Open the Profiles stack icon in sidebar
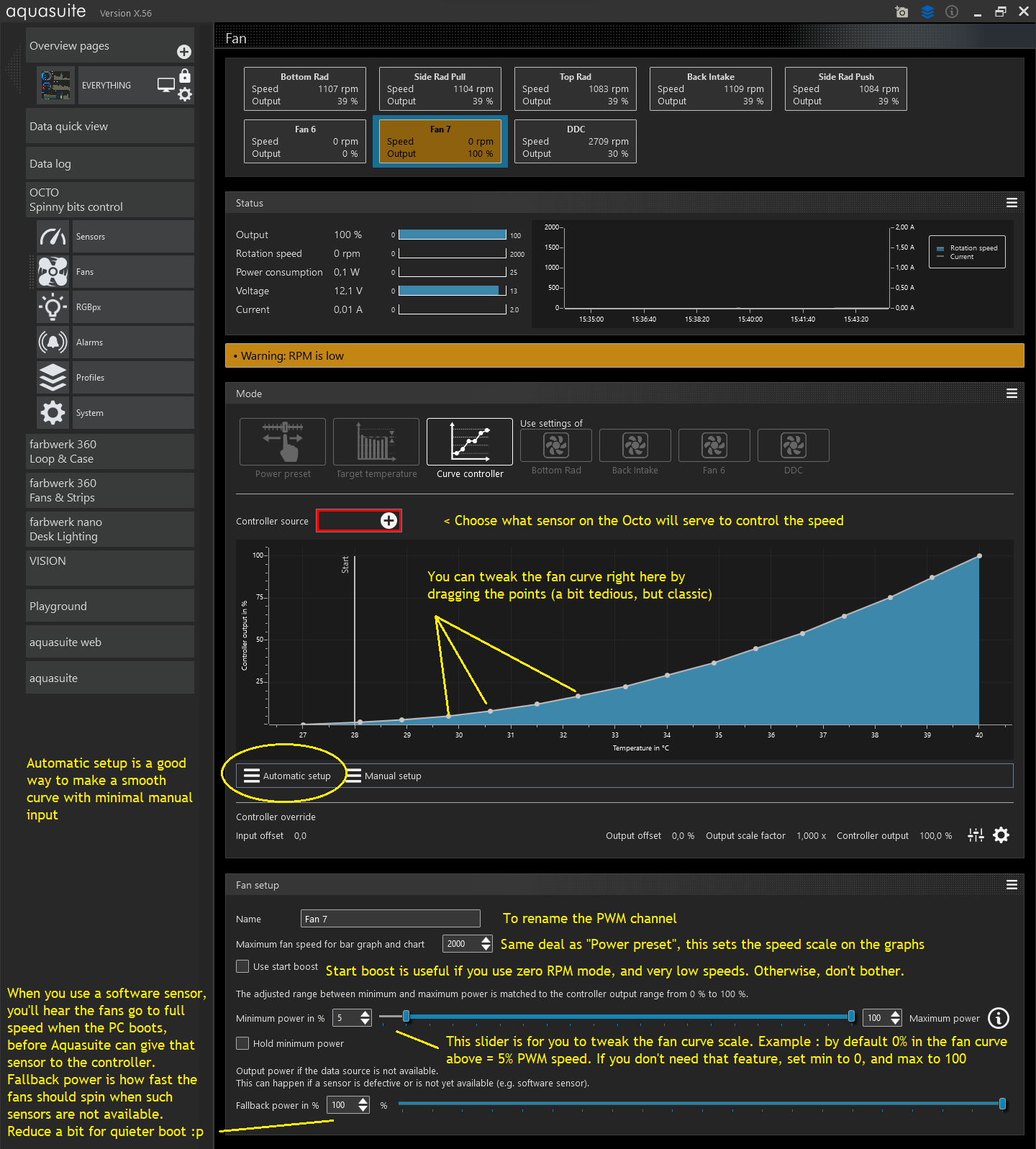 53,377
